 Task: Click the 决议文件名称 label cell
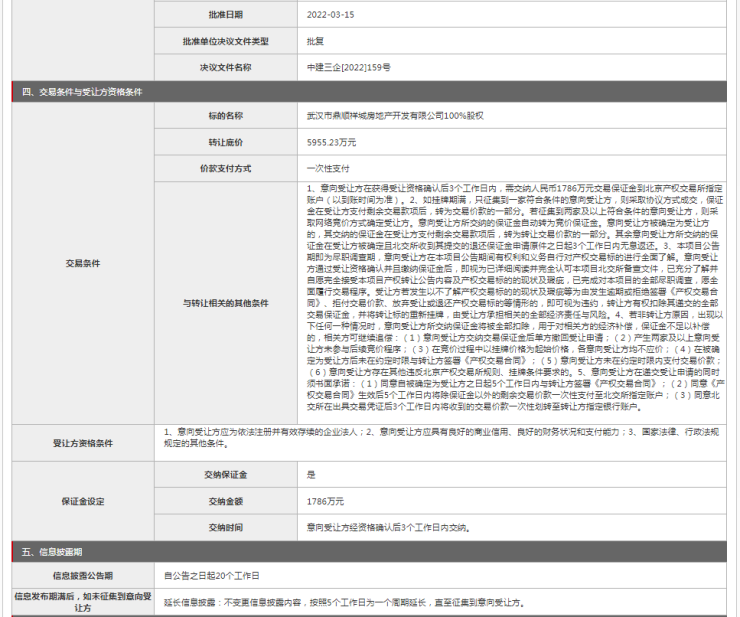click(x=225, y=67)
